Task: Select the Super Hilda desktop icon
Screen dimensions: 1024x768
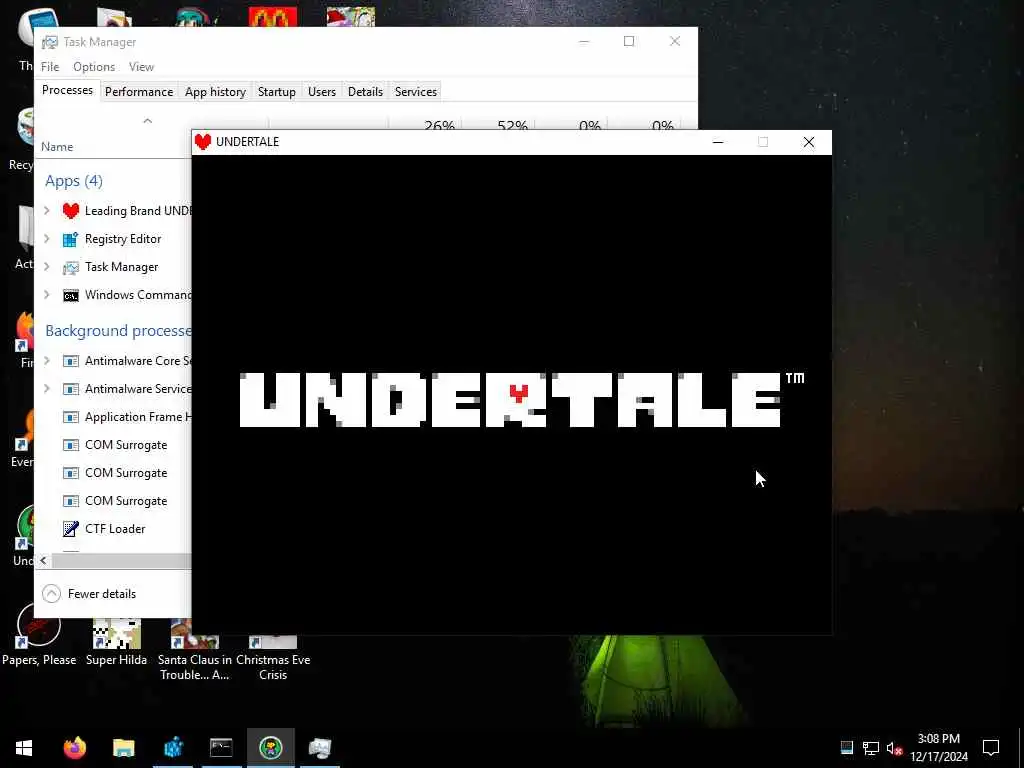Action: click(x=116, y=643)
